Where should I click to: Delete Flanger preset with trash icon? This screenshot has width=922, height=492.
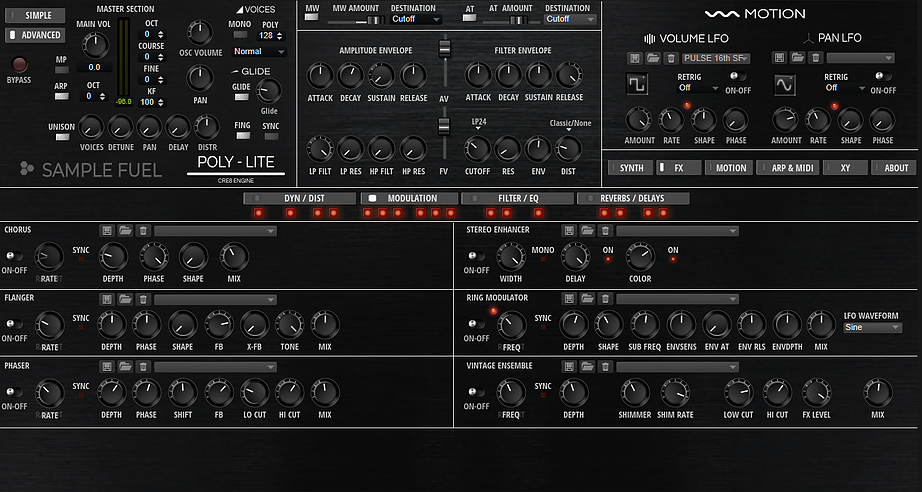click(x=142, y=299)
